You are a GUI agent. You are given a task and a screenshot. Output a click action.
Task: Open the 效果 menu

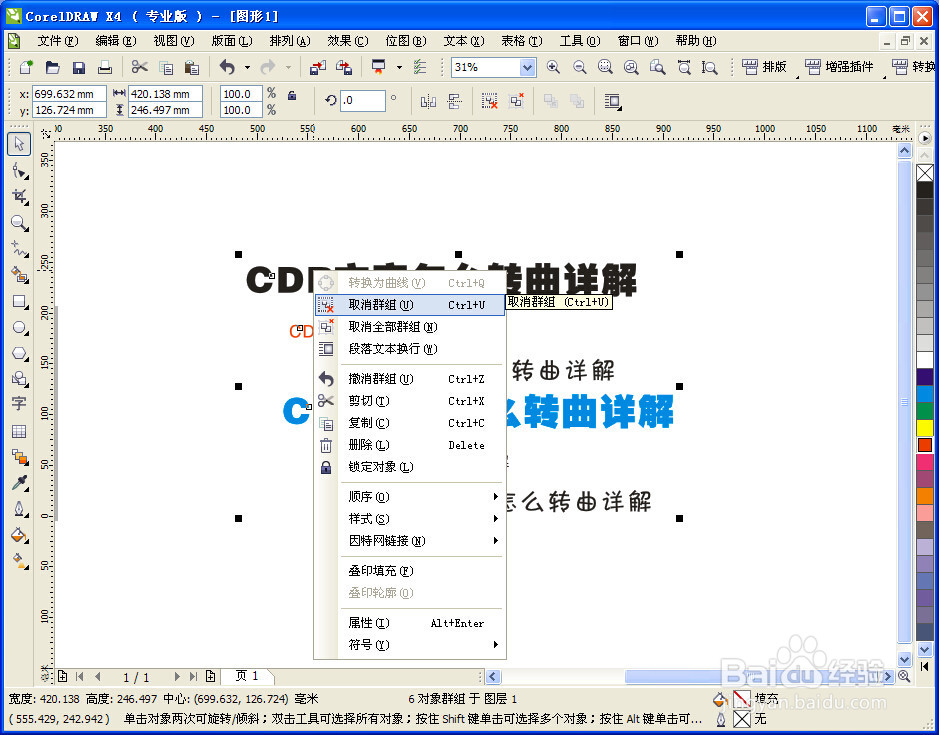(x=348, y=41)
